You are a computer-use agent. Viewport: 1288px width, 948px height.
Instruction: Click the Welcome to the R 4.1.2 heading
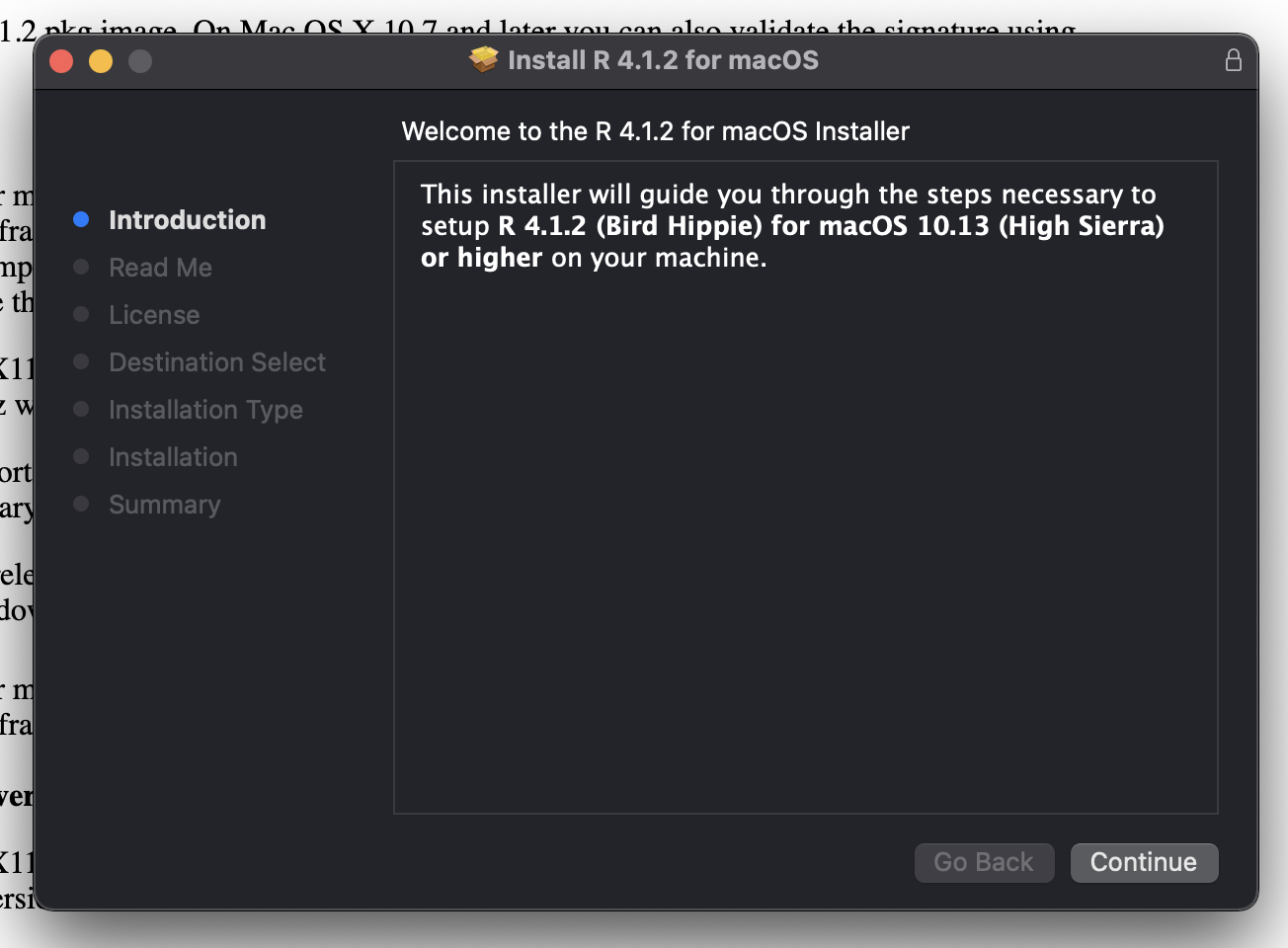tap(655, 131)
